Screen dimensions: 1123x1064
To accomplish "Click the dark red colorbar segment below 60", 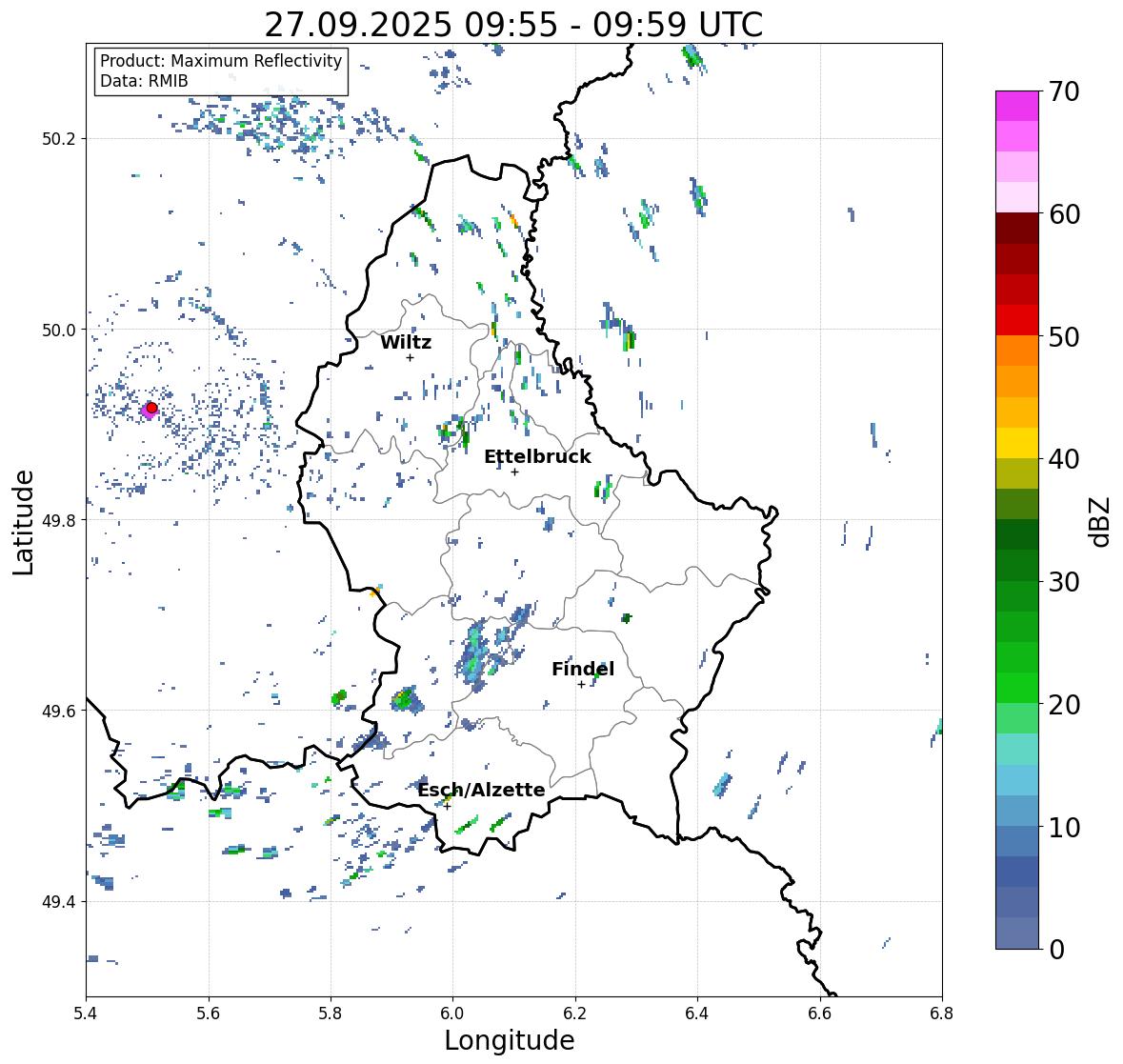I will coord(1017,229).
